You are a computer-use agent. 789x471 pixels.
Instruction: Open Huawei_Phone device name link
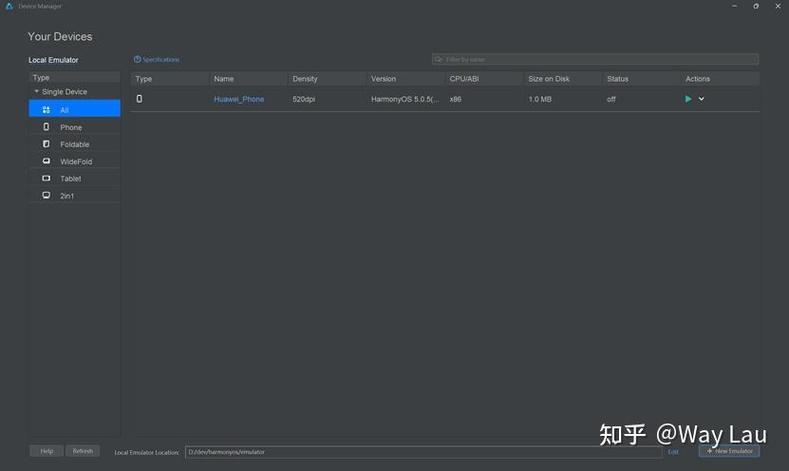click(239, 99)
